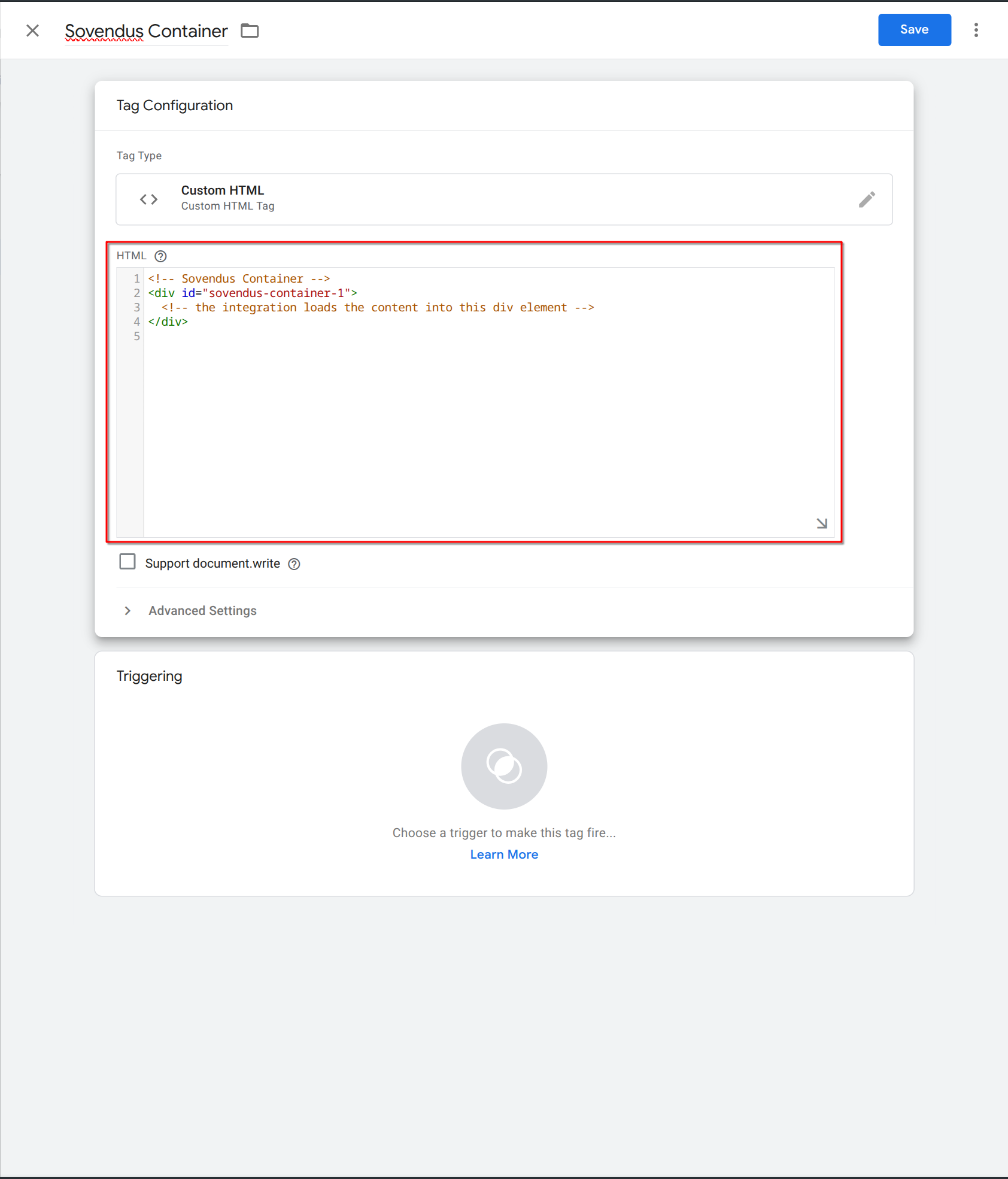Image resolution: width=1008 pixels, height=1179 pixels.
Task: Click the first code line Sovendus Container comment
Action: point(239,278)
